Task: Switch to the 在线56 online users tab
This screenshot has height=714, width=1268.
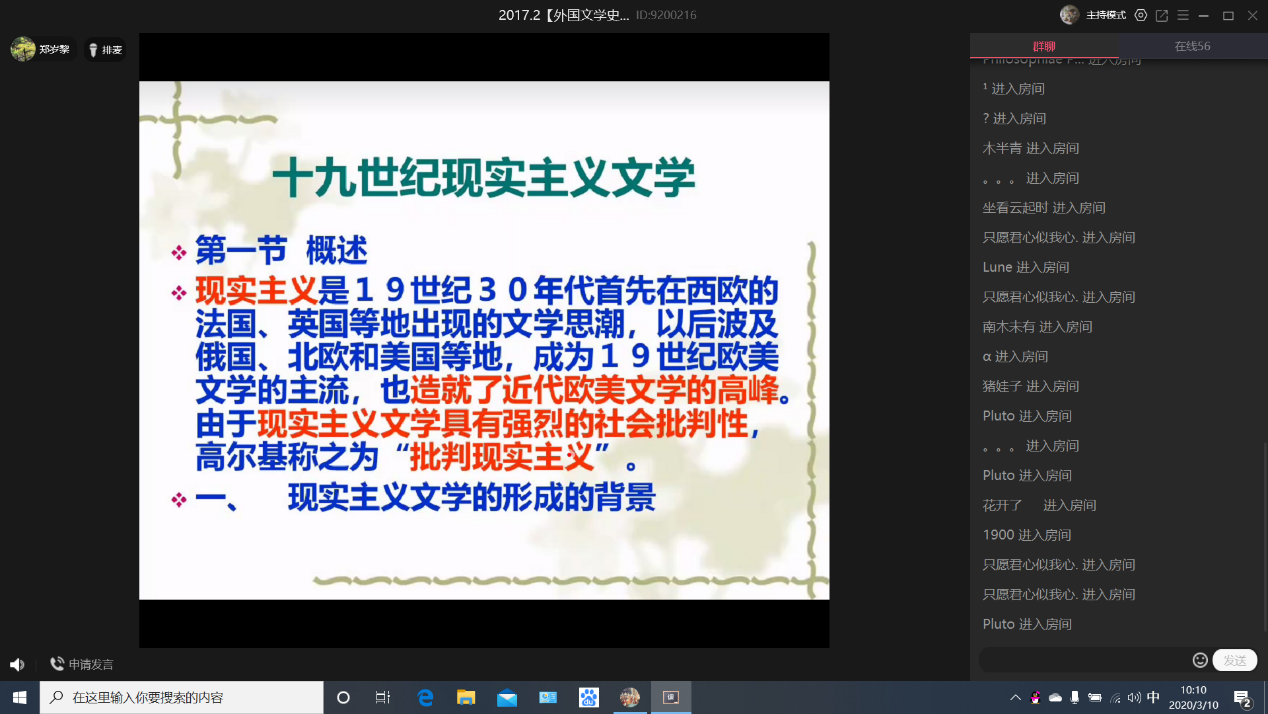Action: (x=1192, y=46)
